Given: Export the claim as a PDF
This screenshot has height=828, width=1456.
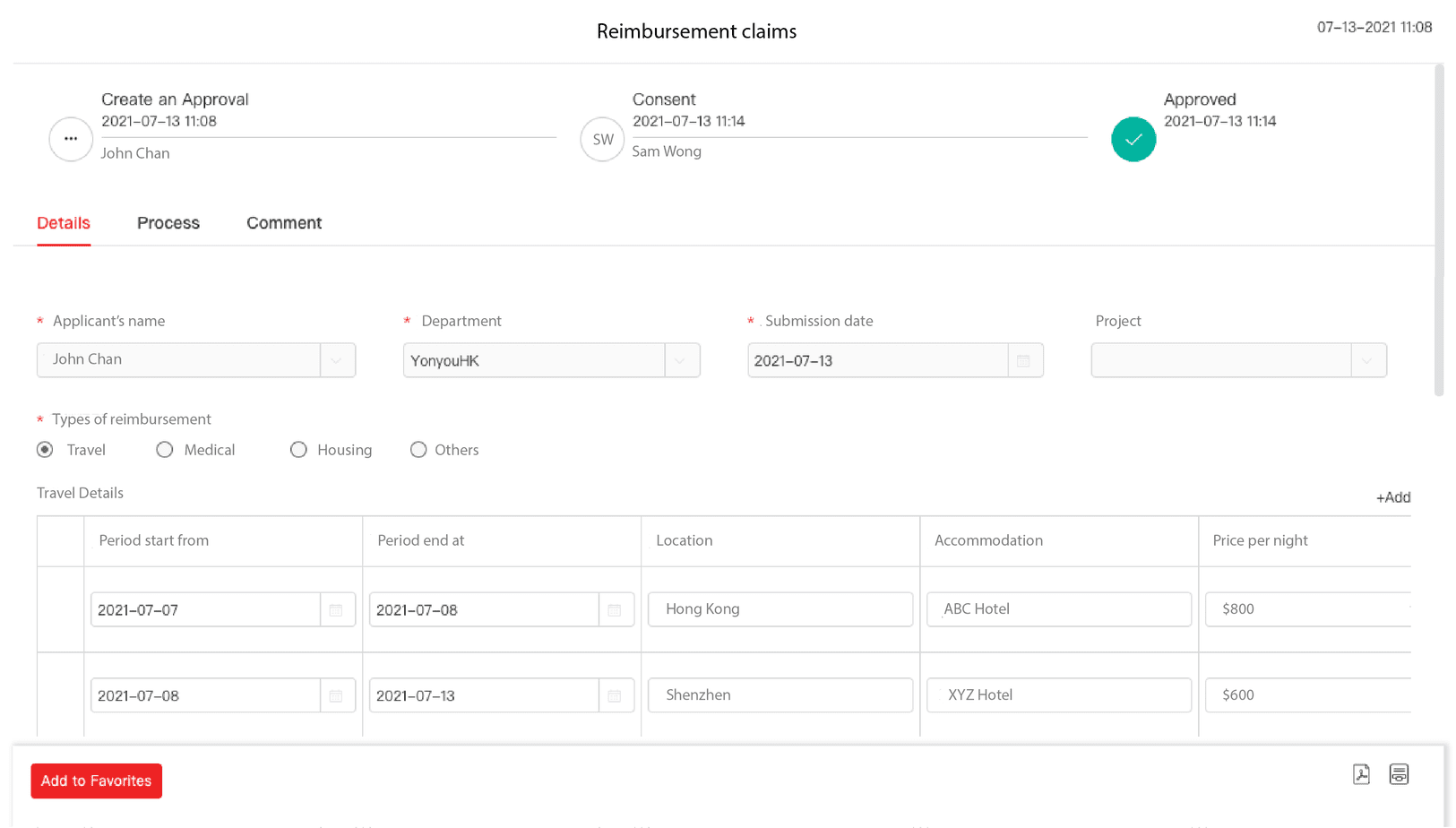Looking at the screenshot, I should tap(1361, 774).
